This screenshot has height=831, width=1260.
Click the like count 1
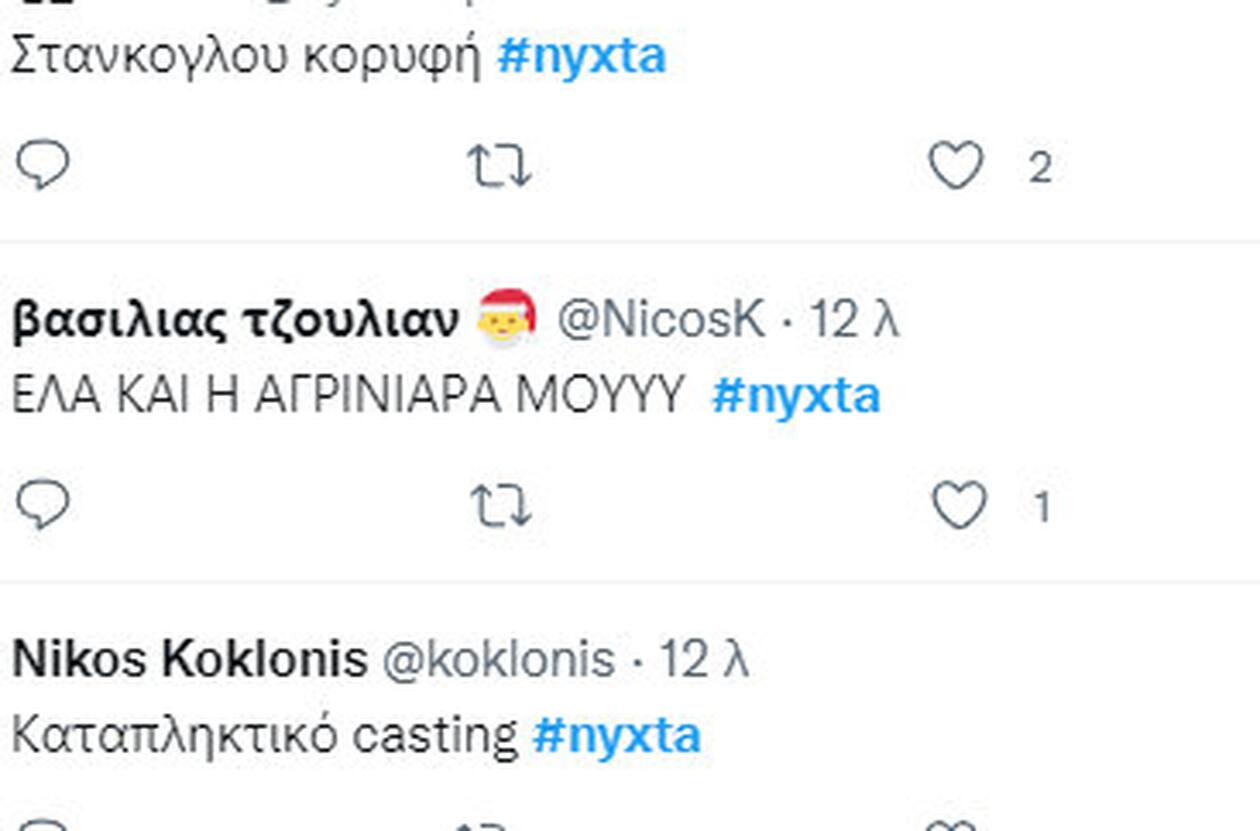[1042, 508]
